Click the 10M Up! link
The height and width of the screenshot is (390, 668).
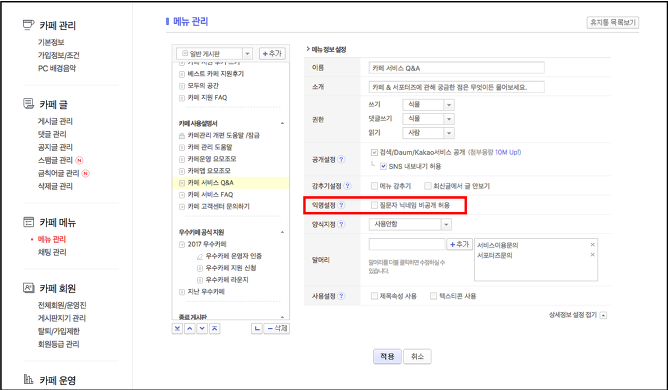pyautogui.click(x=508, y=152)
